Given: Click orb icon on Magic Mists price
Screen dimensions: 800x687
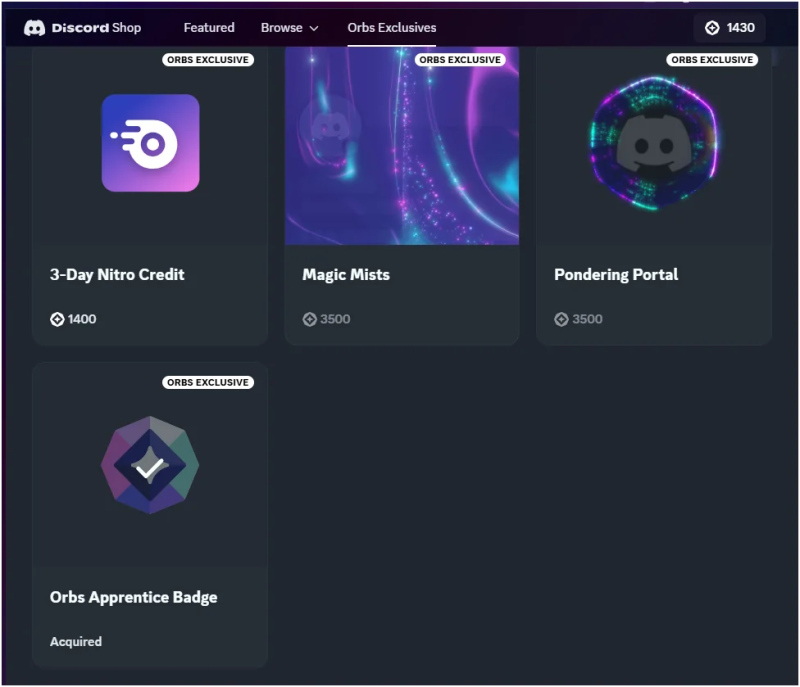Looking at the screenshot, I should tap(309, 320).
